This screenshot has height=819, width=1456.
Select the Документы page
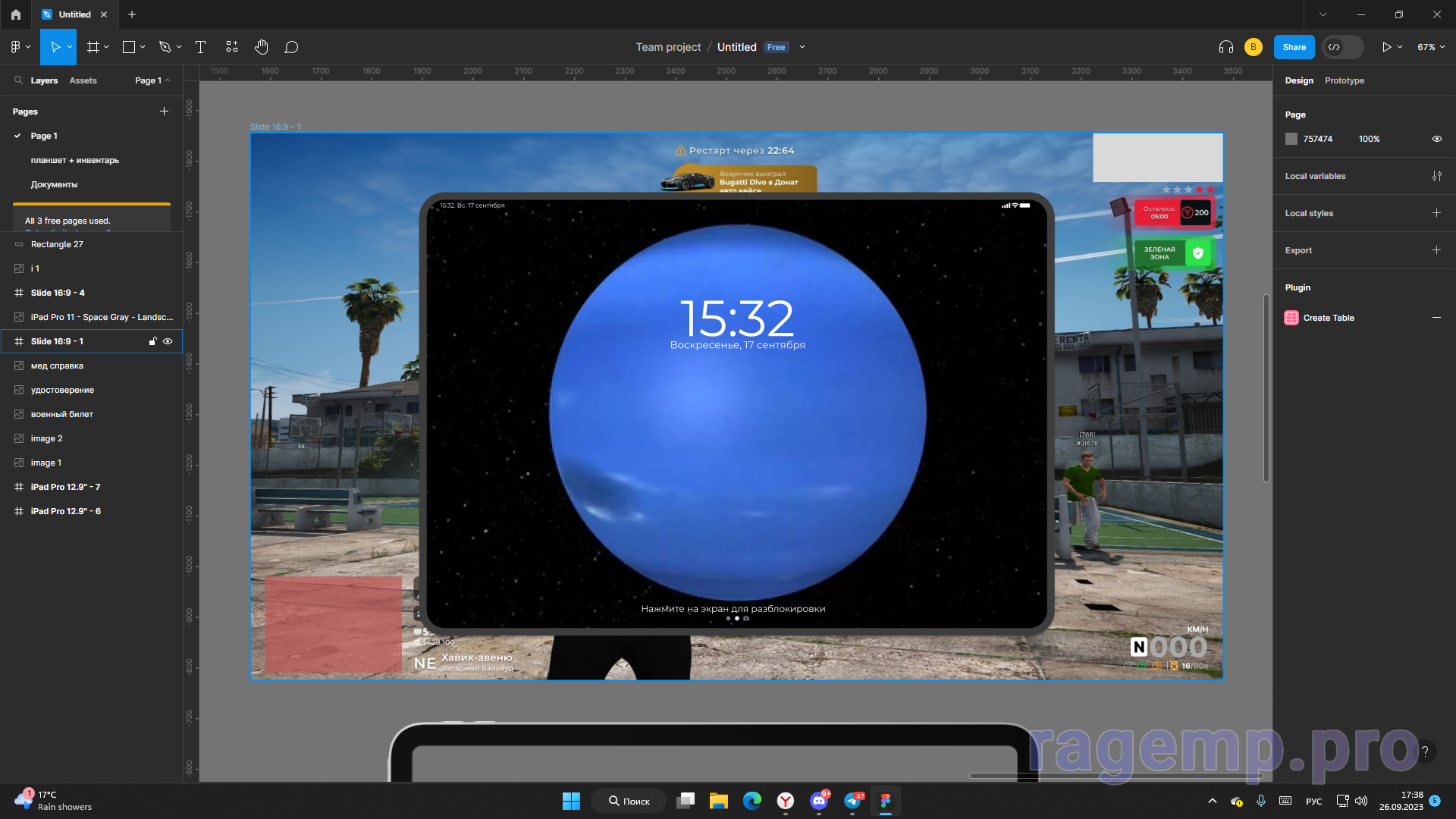click(54, 184)
